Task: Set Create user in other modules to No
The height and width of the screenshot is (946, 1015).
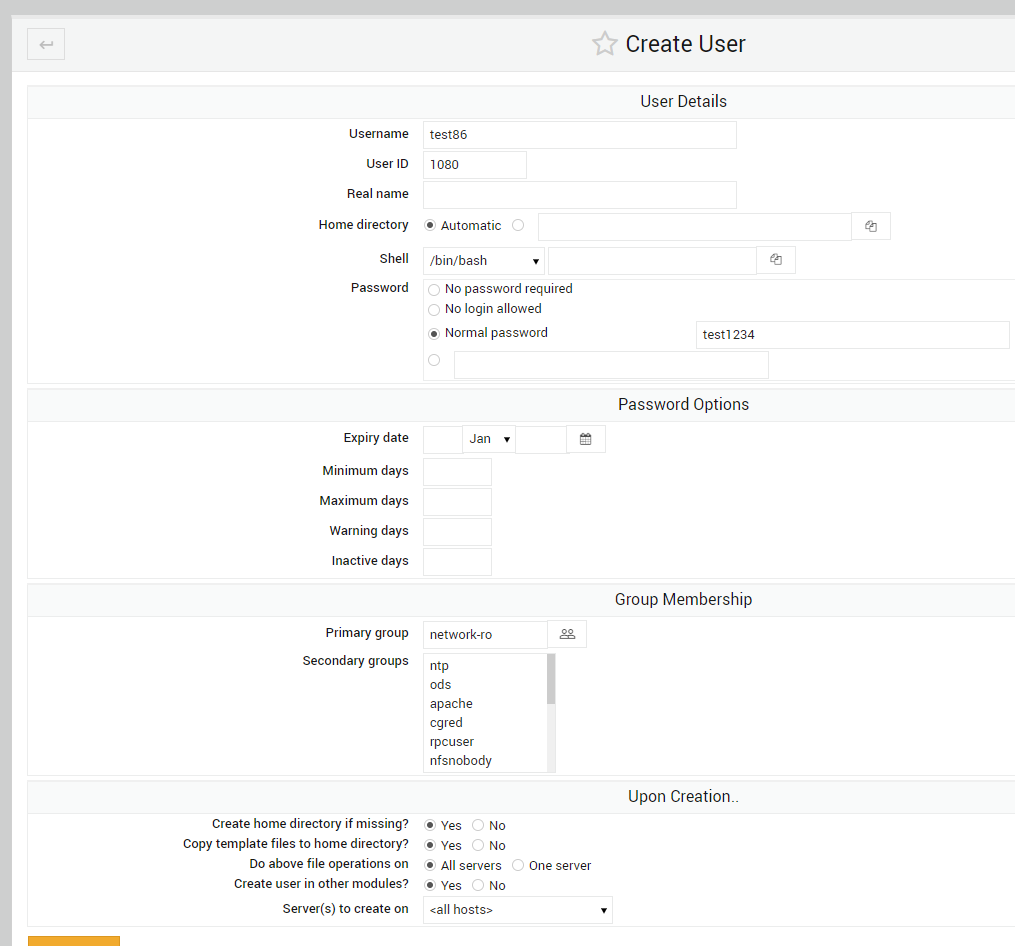Action: pyautogui.click(x=477, y=885)
